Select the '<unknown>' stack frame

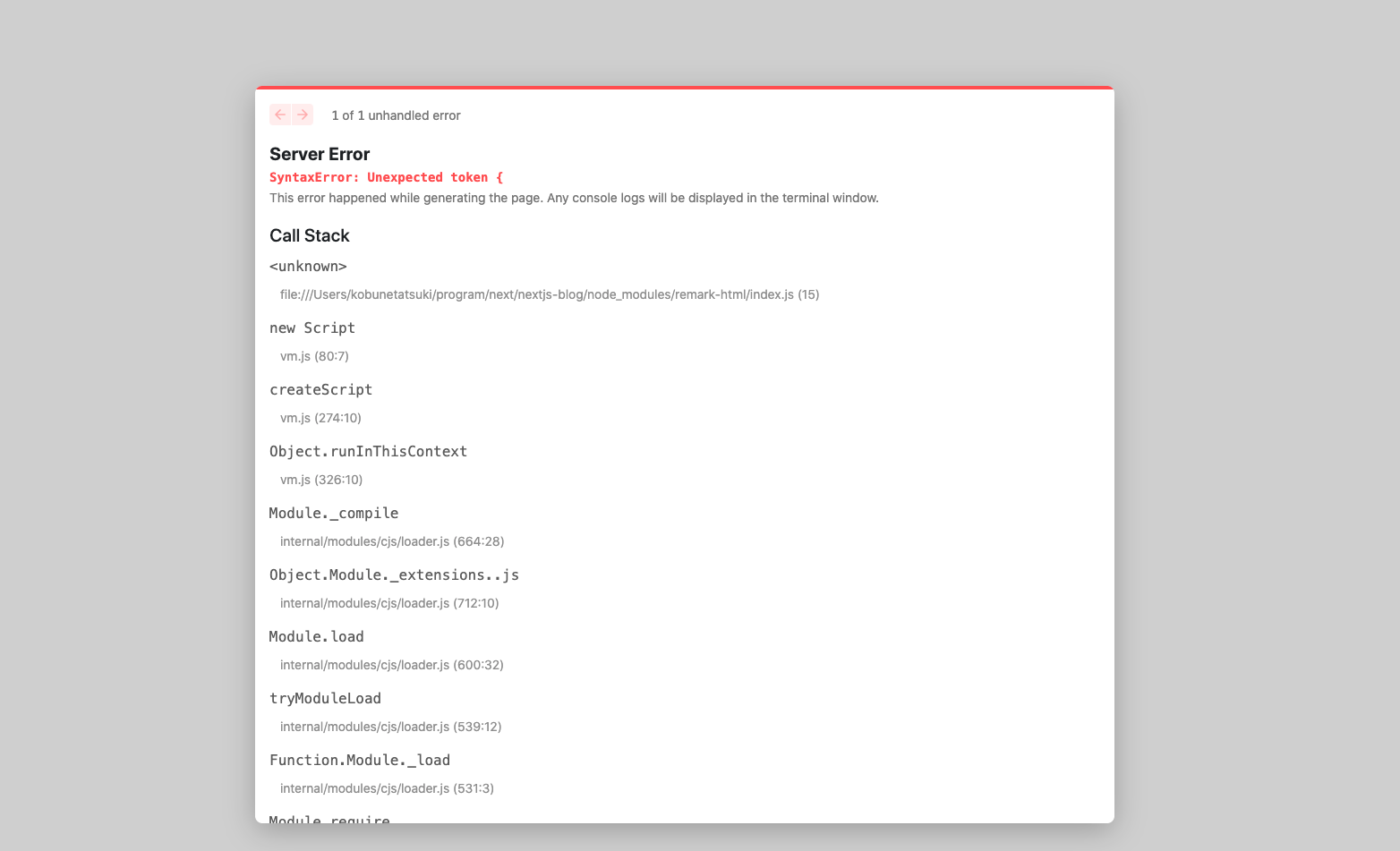tap(308, 267)
